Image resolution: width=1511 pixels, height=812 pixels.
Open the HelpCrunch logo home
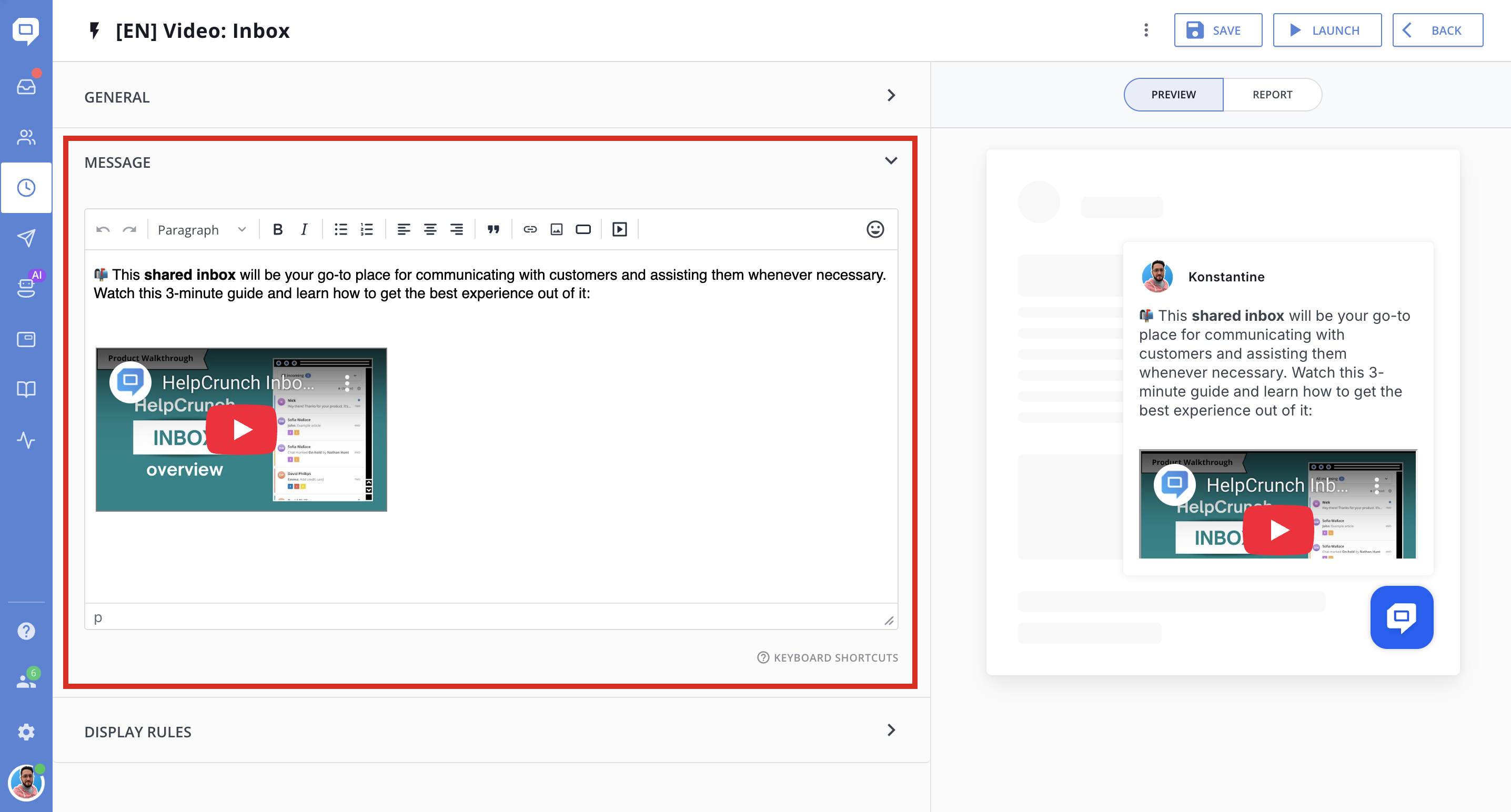pyautogui.click(x=26, y=31)
